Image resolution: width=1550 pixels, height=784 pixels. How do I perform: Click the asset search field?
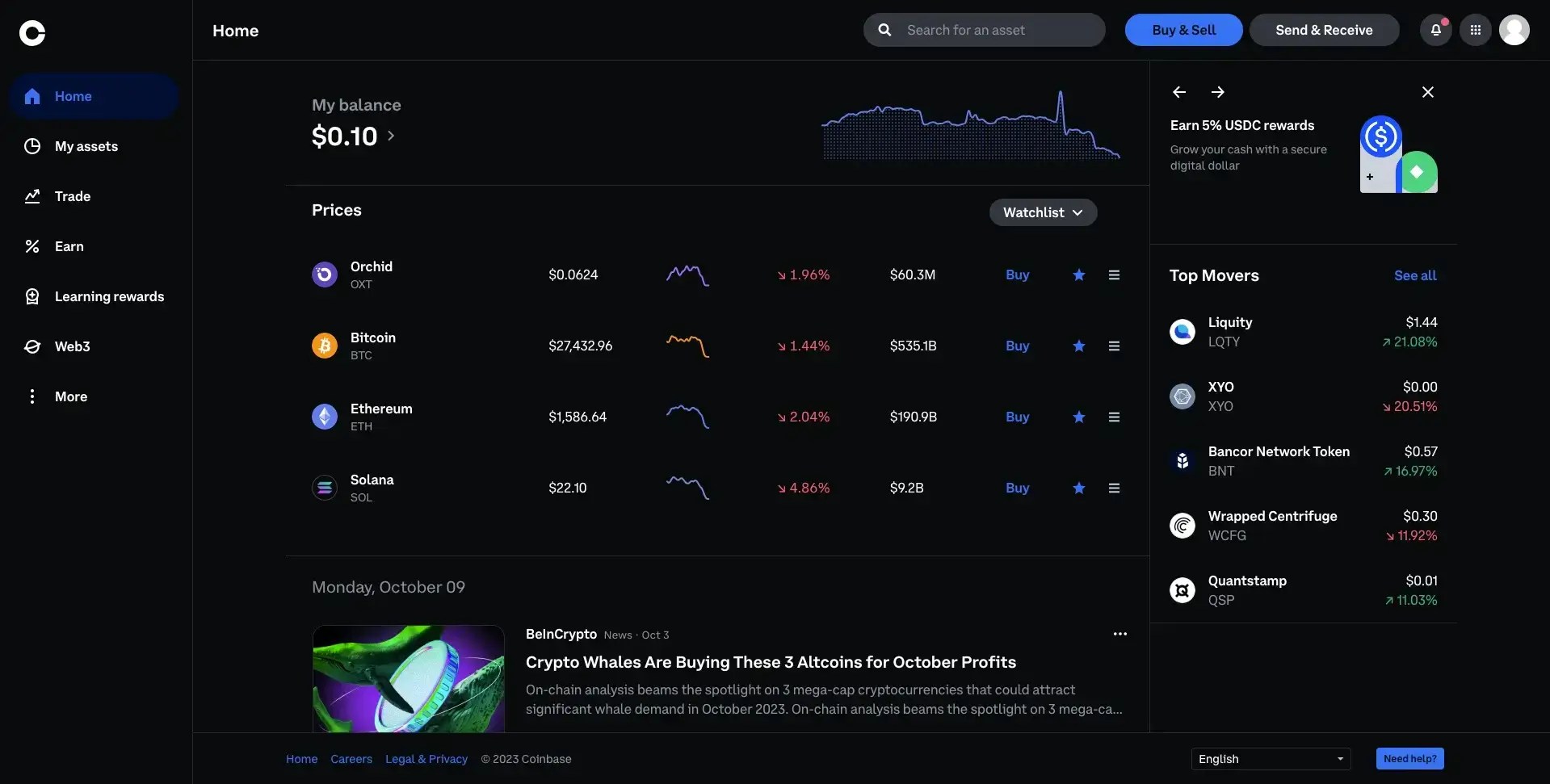[x=984, y=29]
